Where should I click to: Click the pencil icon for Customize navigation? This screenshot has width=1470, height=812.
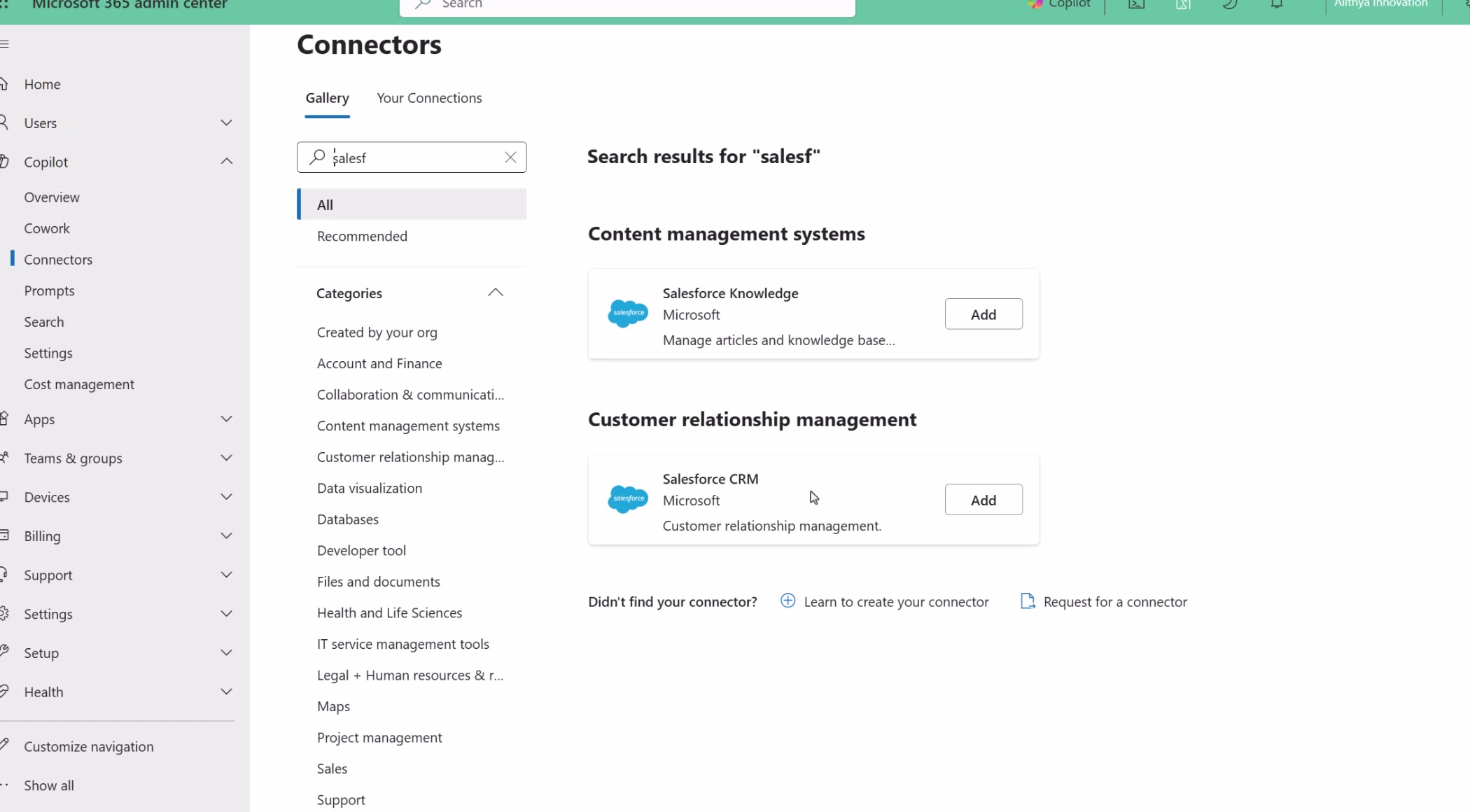pos(4,745)
